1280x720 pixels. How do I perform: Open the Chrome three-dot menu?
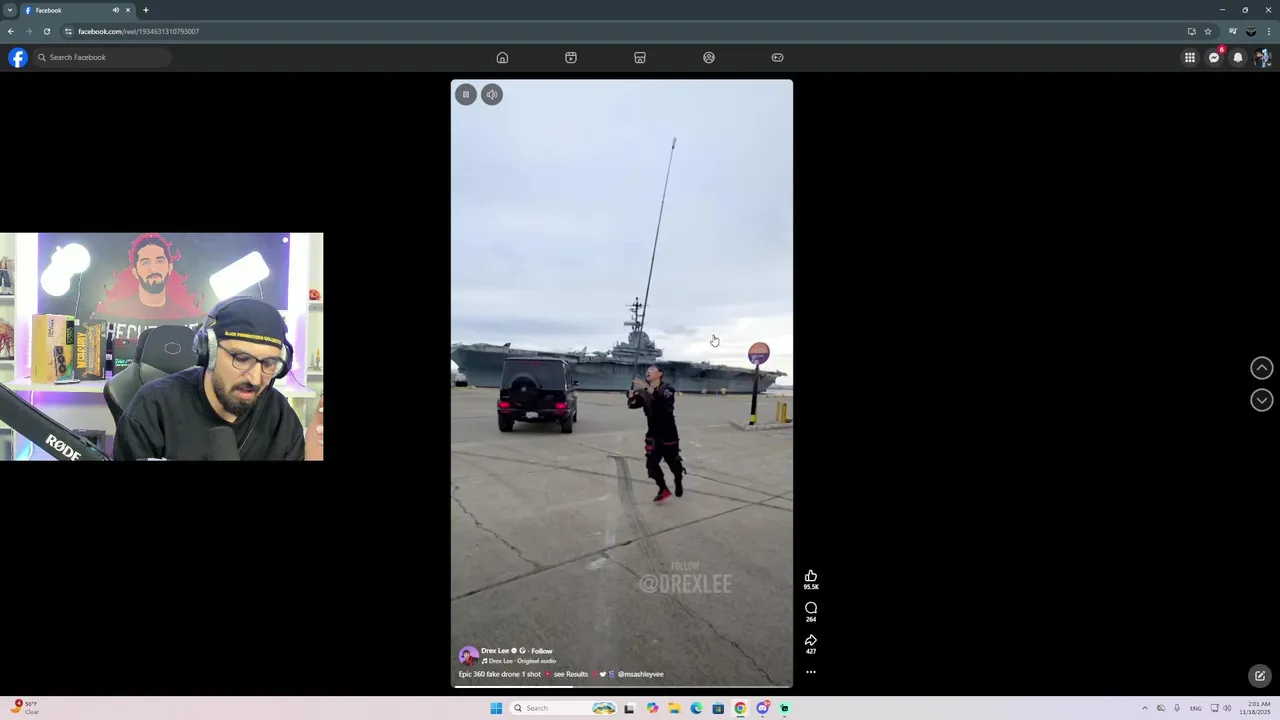click(1269, 31)
